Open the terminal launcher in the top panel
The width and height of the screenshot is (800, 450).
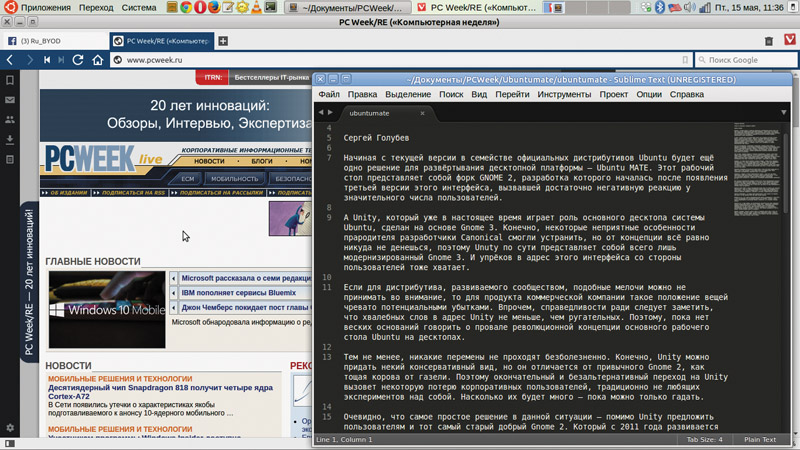tap(270, 7)
